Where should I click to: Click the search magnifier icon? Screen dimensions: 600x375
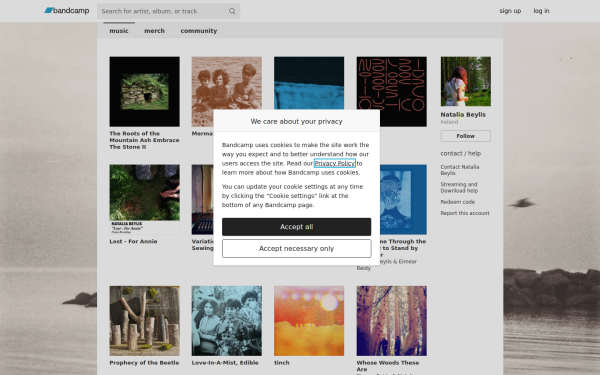click(x=232, y=11)
